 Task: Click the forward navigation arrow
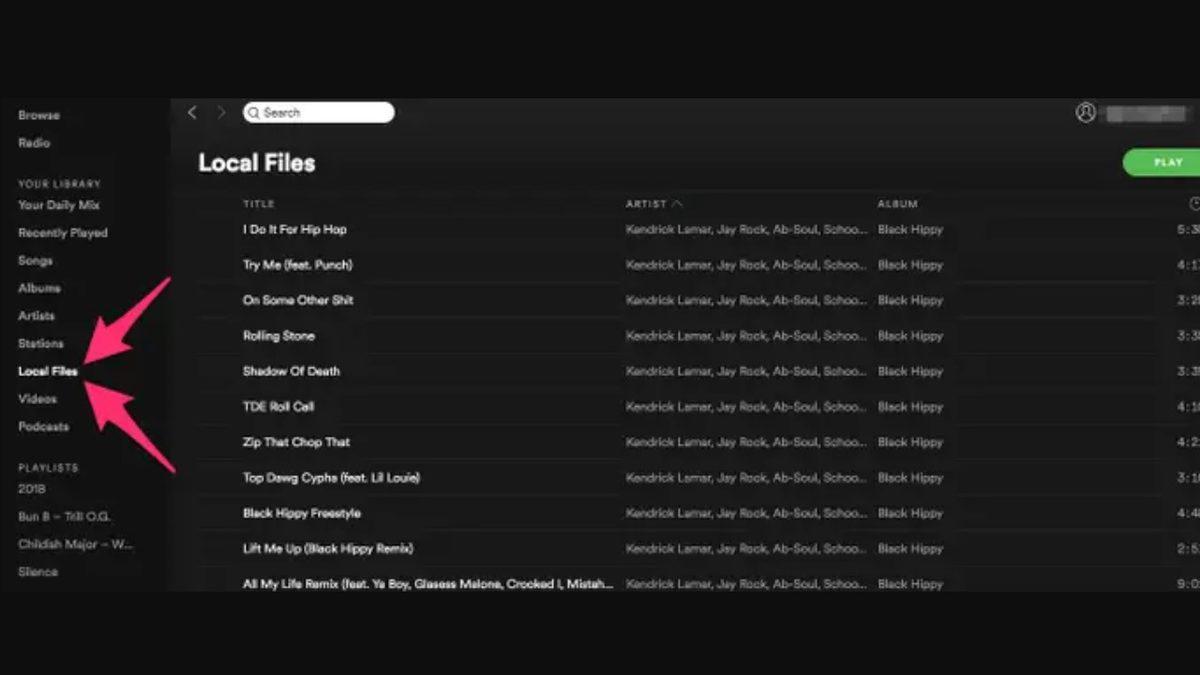220,112
